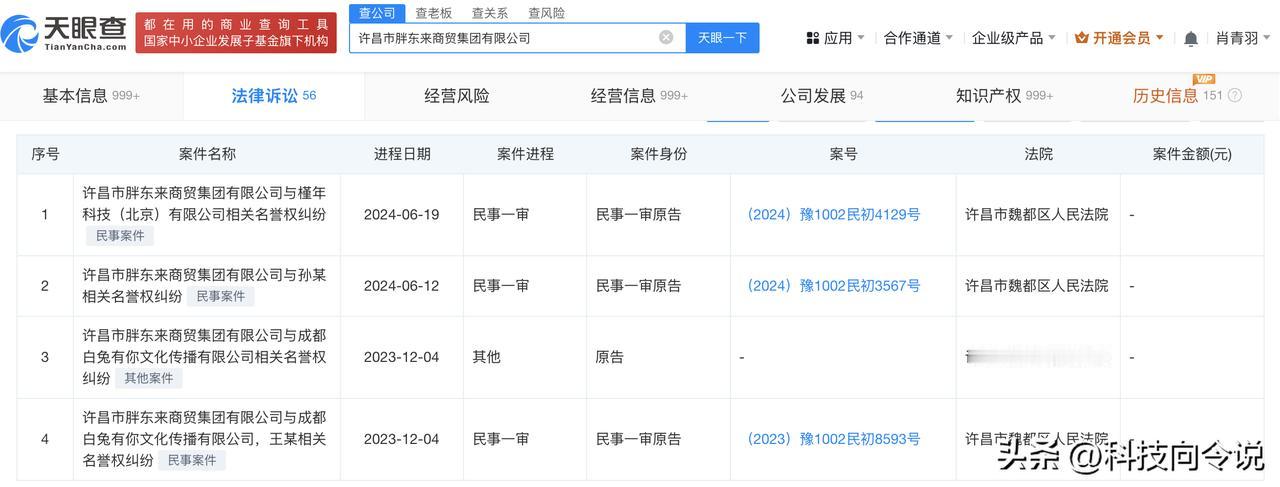The image size is (1280, 487).
Task: Expand the 应用 dropdown menu
Action: pos(836,38)
